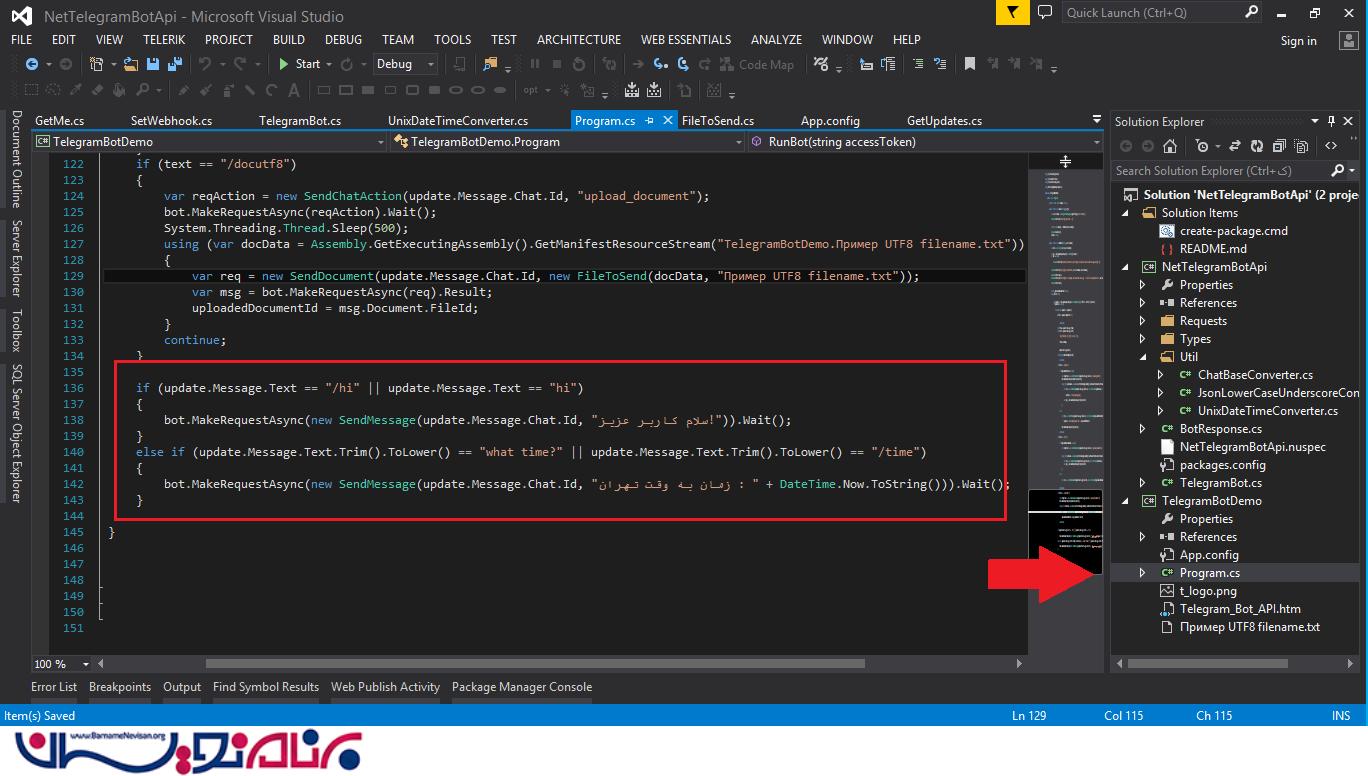Click inside the Quick Launch search field
1368x776 pixels.
point(1152,12)
